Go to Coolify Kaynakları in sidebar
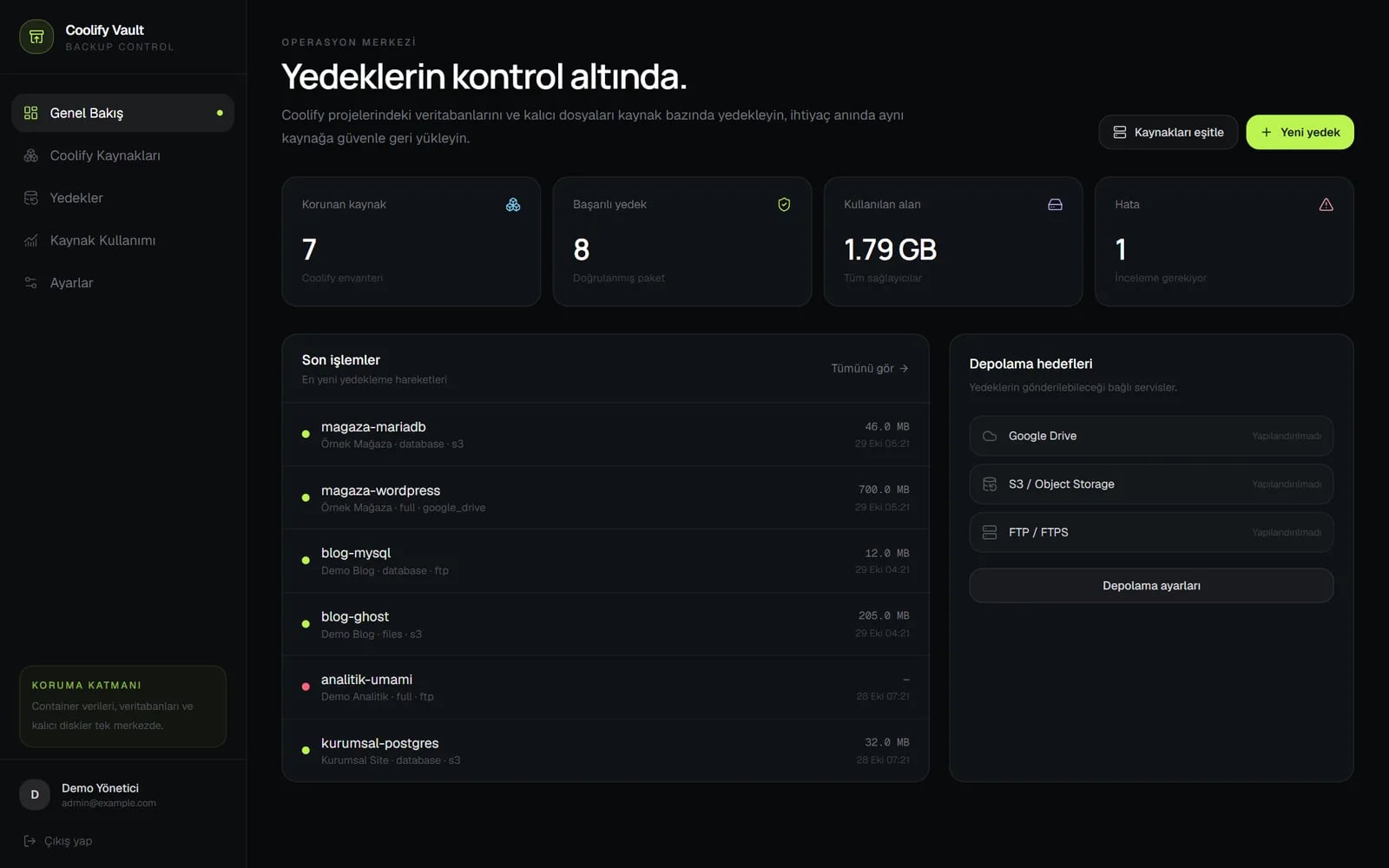 pyautogui.click(x=122, y=155)
